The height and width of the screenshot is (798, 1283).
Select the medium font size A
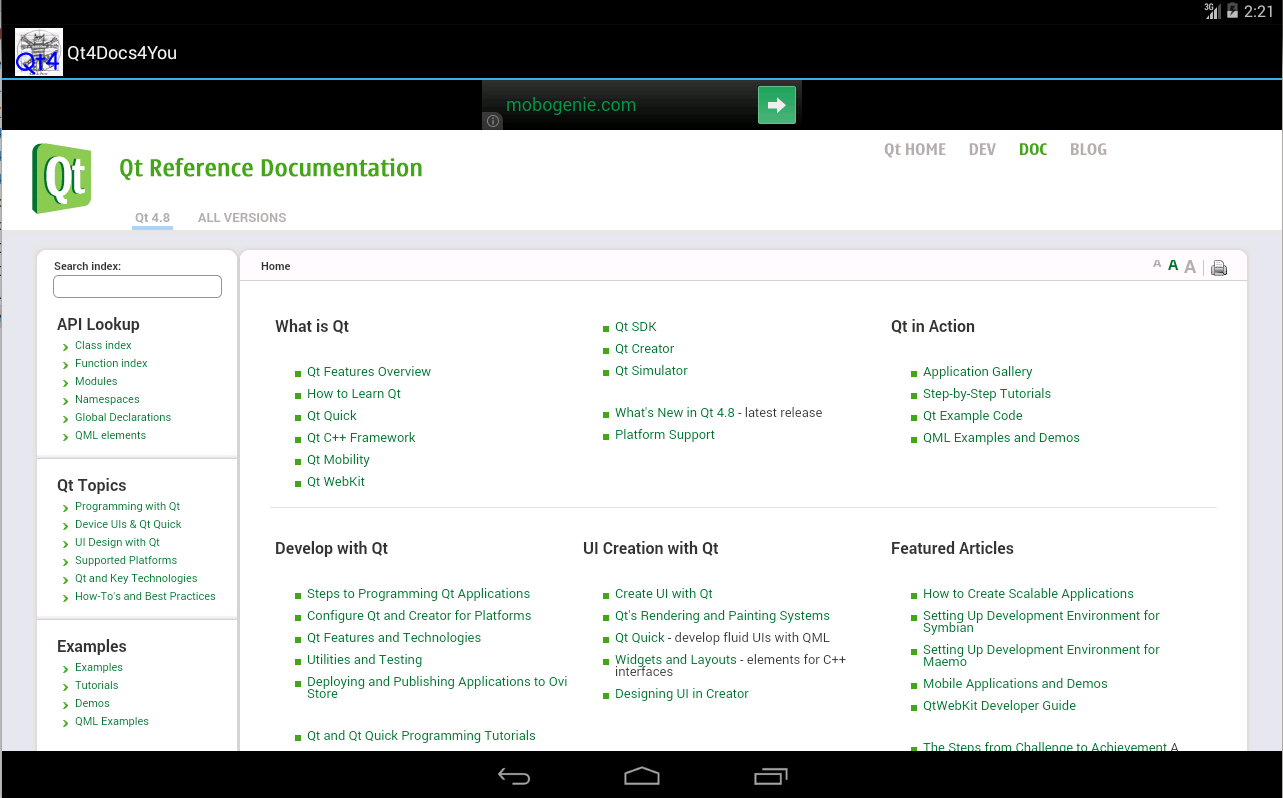pos(1173,265)
